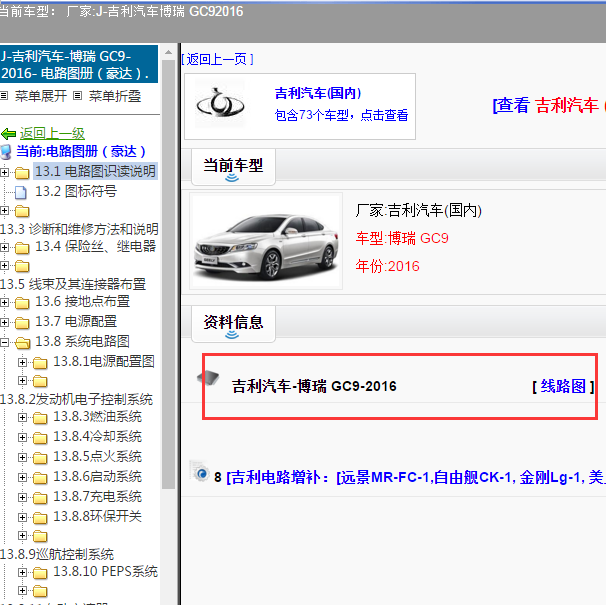606x605 pixels.
Task: Expand the 13.3 诊断和维修方法和说明 node
Action: click(x=4, y=211)
